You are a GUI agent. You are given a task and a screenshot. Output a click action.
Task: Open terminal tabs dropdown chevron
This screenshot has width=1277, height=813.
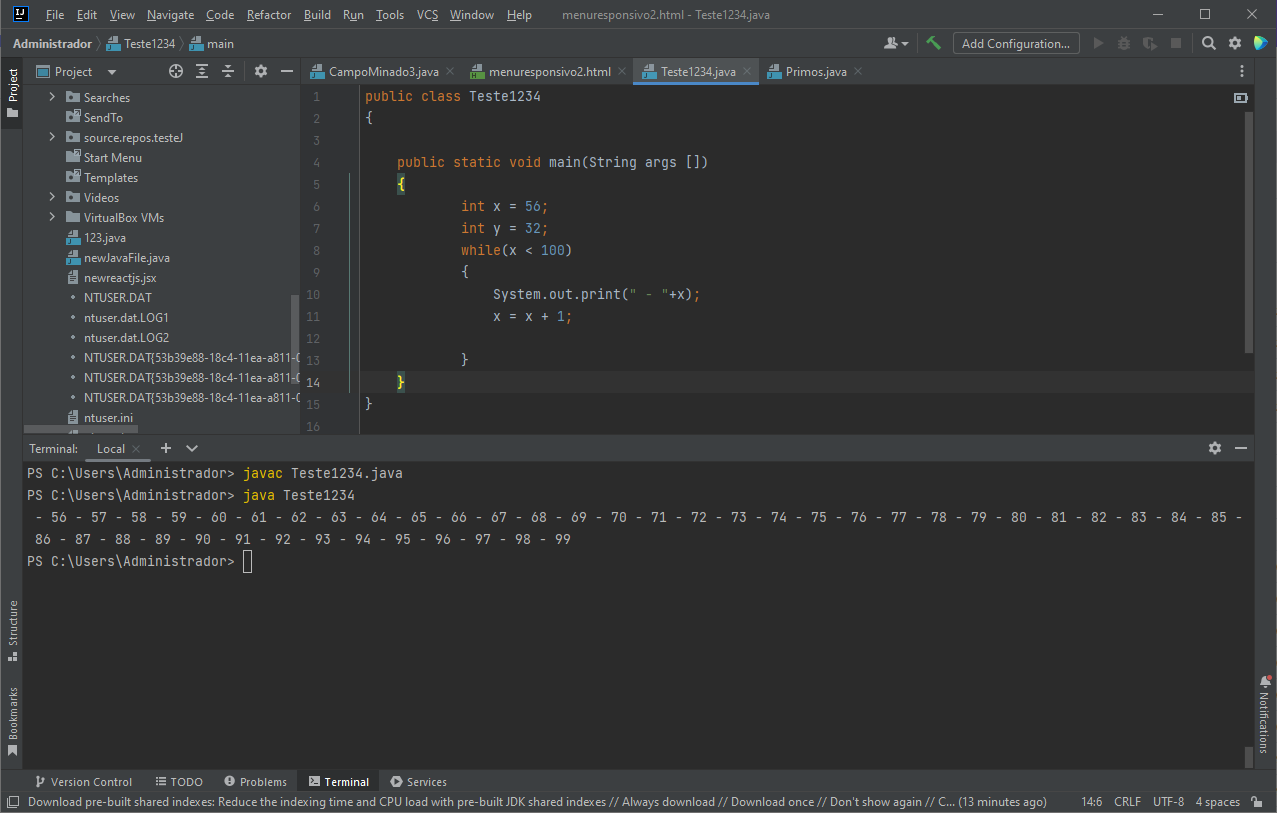(x=192, y=448)
